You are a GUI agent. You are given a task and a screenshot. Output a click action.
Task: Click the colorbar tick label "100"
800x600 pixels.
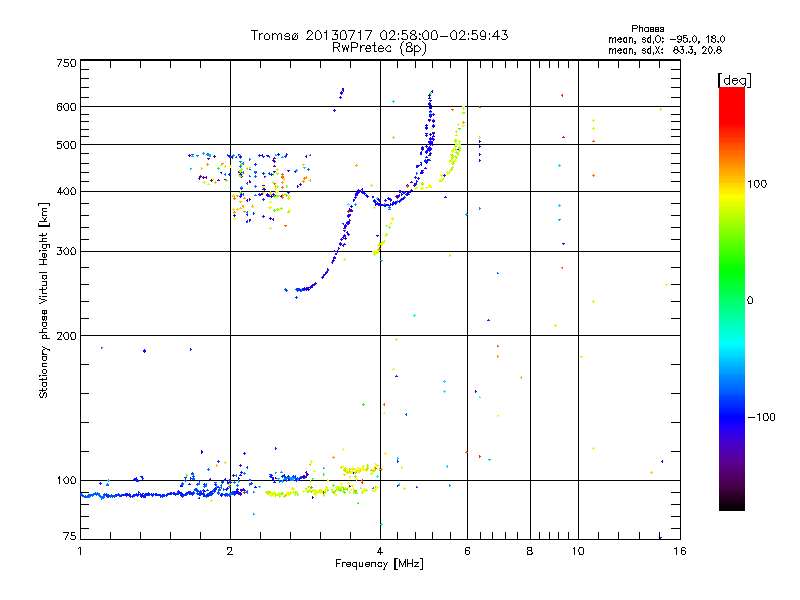[757, 184]
